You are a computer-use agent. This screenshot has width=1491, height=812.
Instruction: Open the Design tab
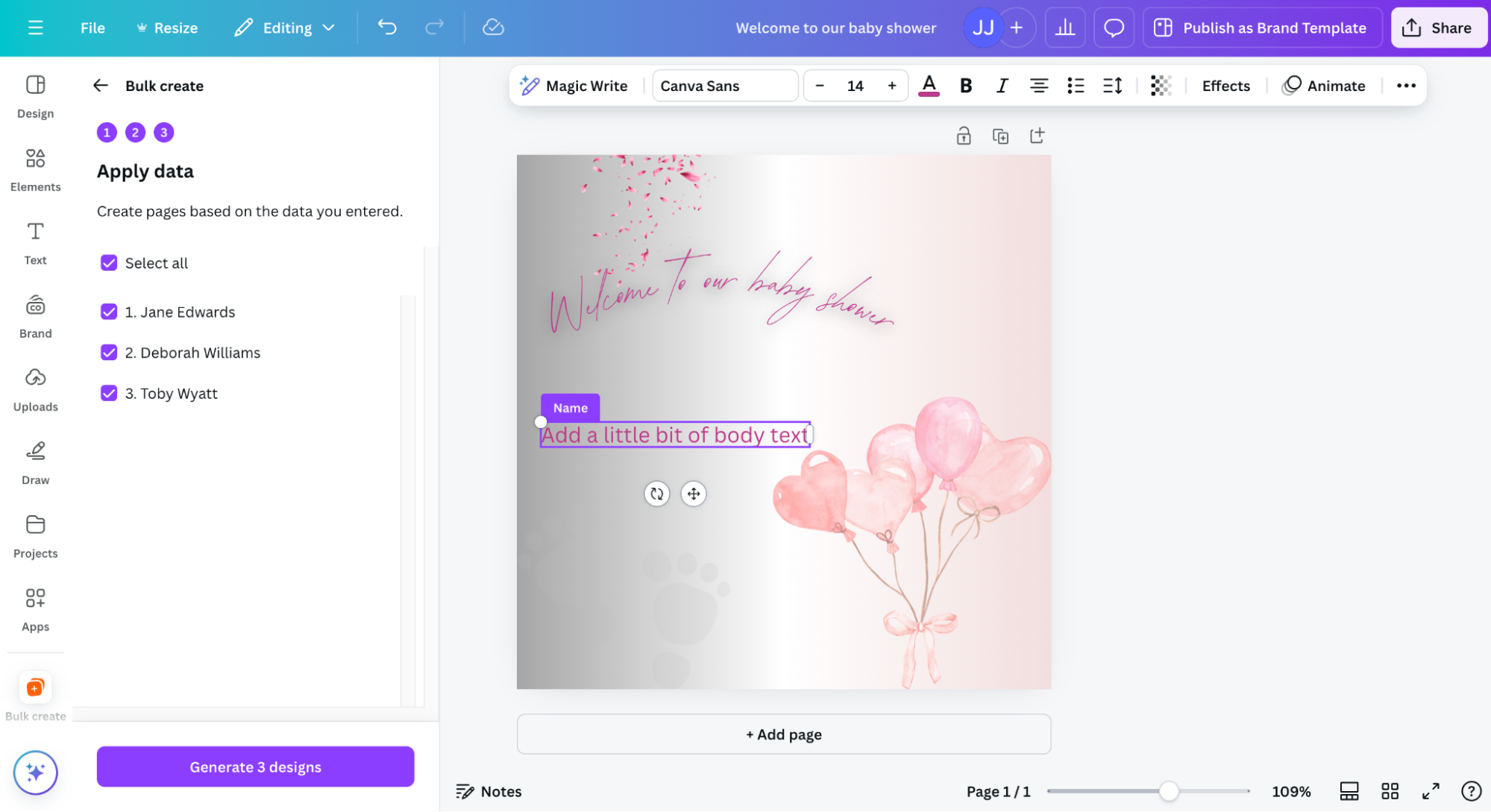[x=35, y=97]
